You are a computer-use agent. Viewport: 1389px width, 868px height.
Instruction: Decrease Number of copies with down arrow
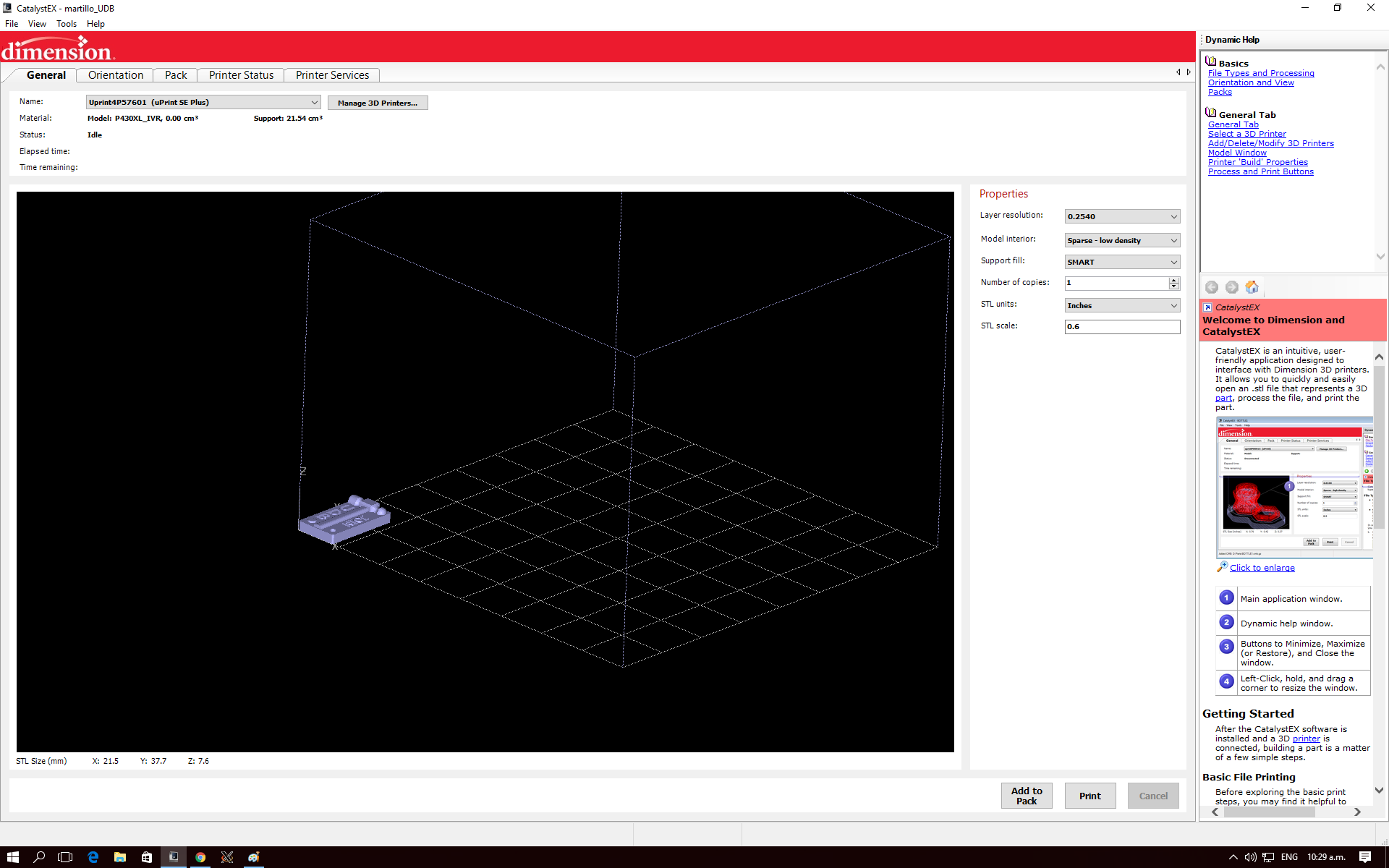pos(1174,286)
